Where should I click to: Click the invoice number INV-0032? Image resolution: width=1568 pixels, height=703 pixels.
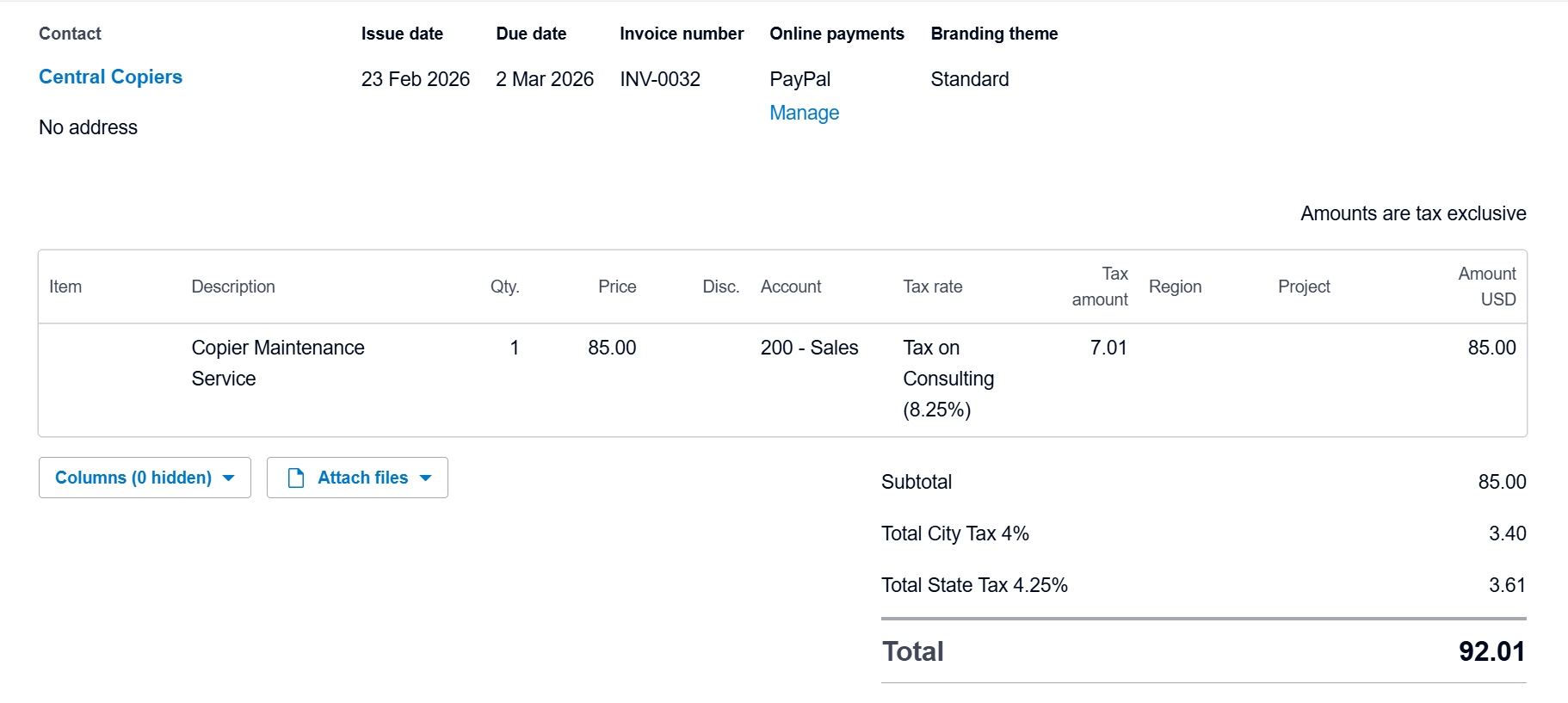click(660, 79)
